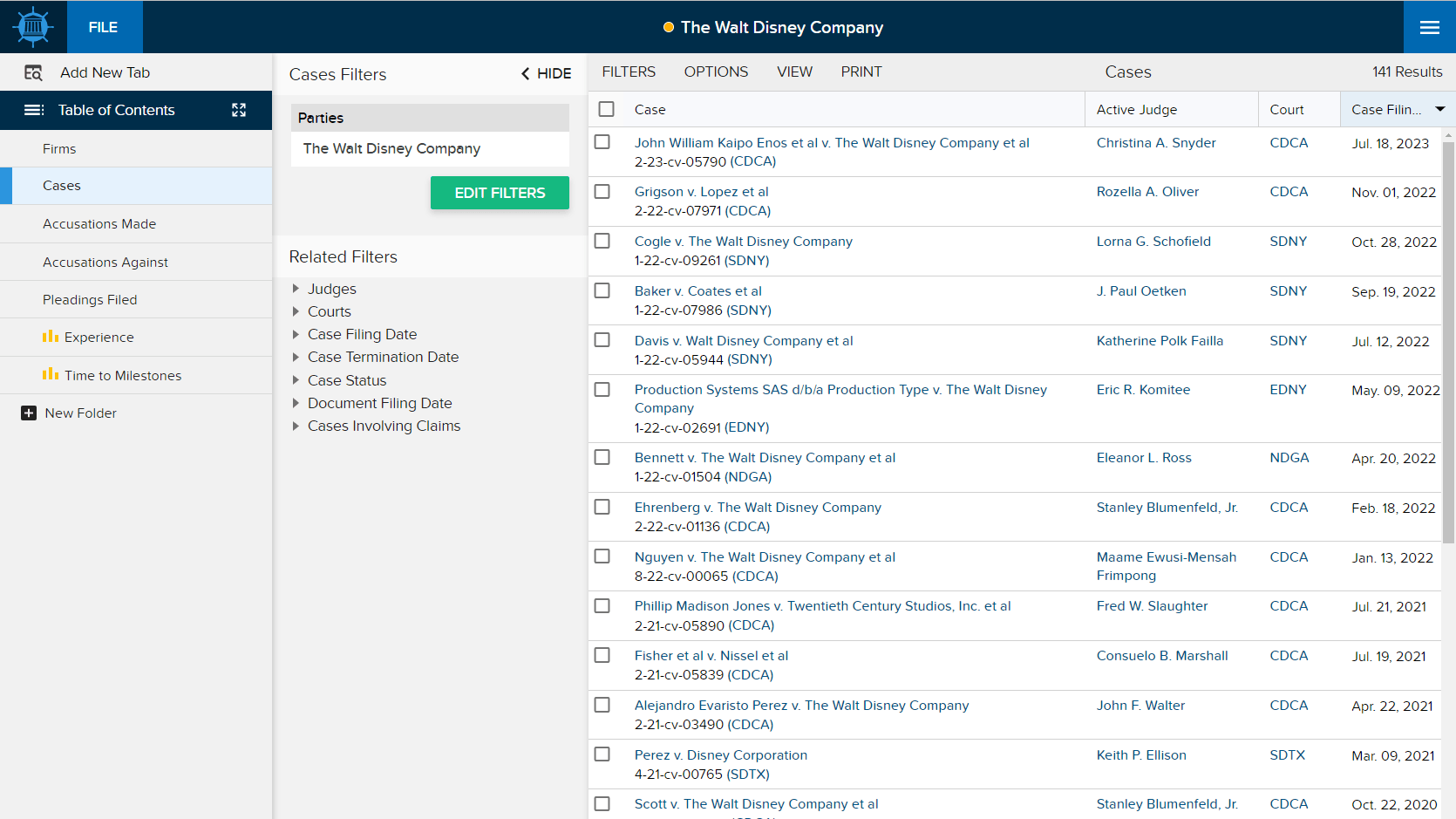Check the Alejandro Evaristo Perez case
The height and width of the screenshot is (819, 1456).
[602, 705]
